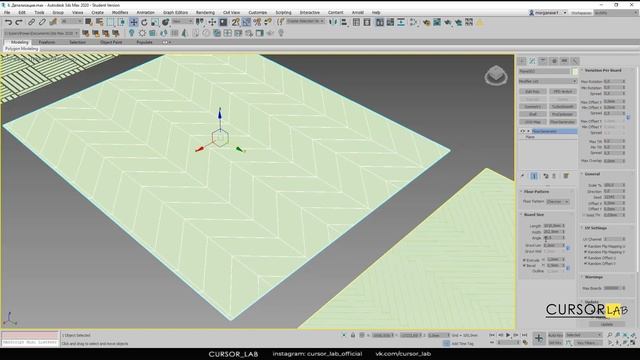Collapse the Board Size rollout
The height and width of the screenshot is (360, 640).
(x=534, y=214)
